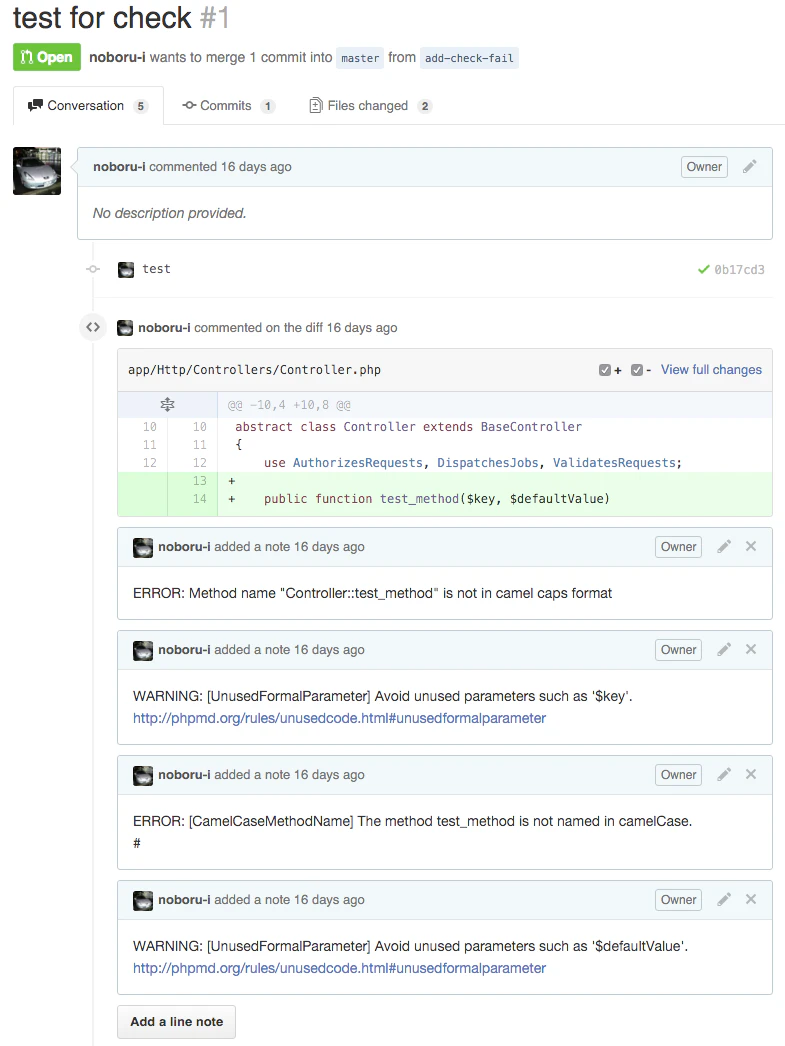
Task: Click the Owner badge on the description comment
Action: click(x=704, y=167)
